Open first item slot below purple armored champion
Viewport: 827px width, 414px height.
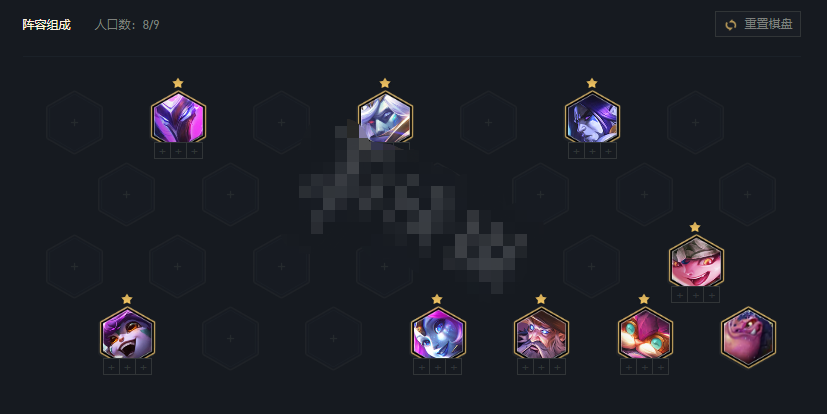pyautogui.click(x=162, y=151)
